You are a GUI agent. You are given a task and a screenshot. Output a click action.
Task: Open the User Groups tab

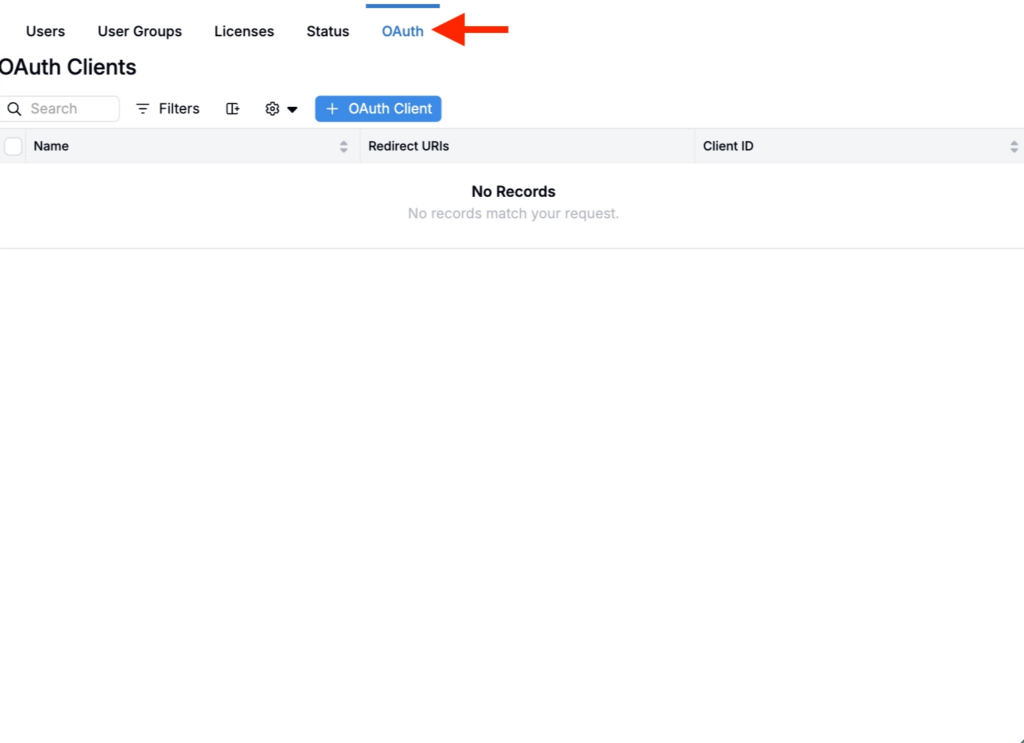tap(140, 31)
